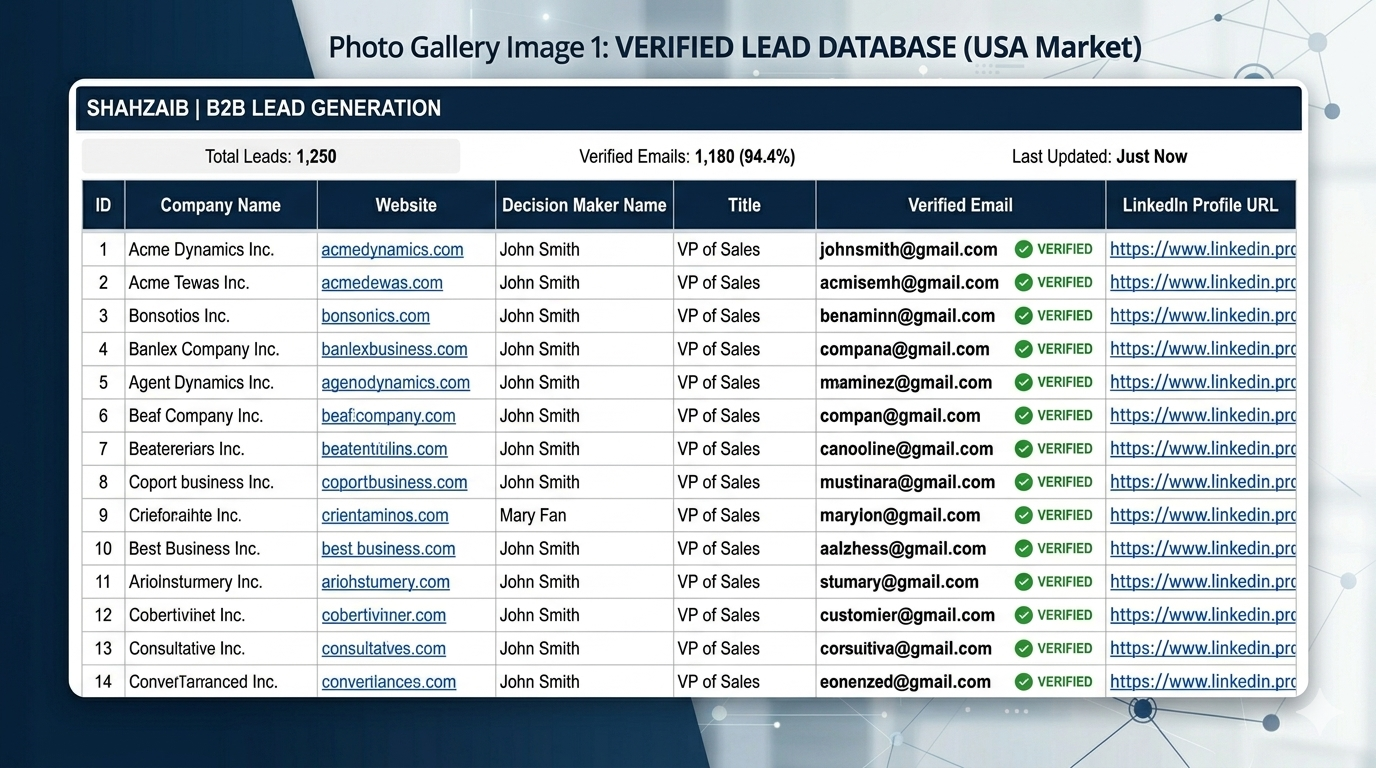Open the LinkedIn profile URL in row 1
The width and height of the screenshot is (1376, 768).
[x=1202, y=250]
